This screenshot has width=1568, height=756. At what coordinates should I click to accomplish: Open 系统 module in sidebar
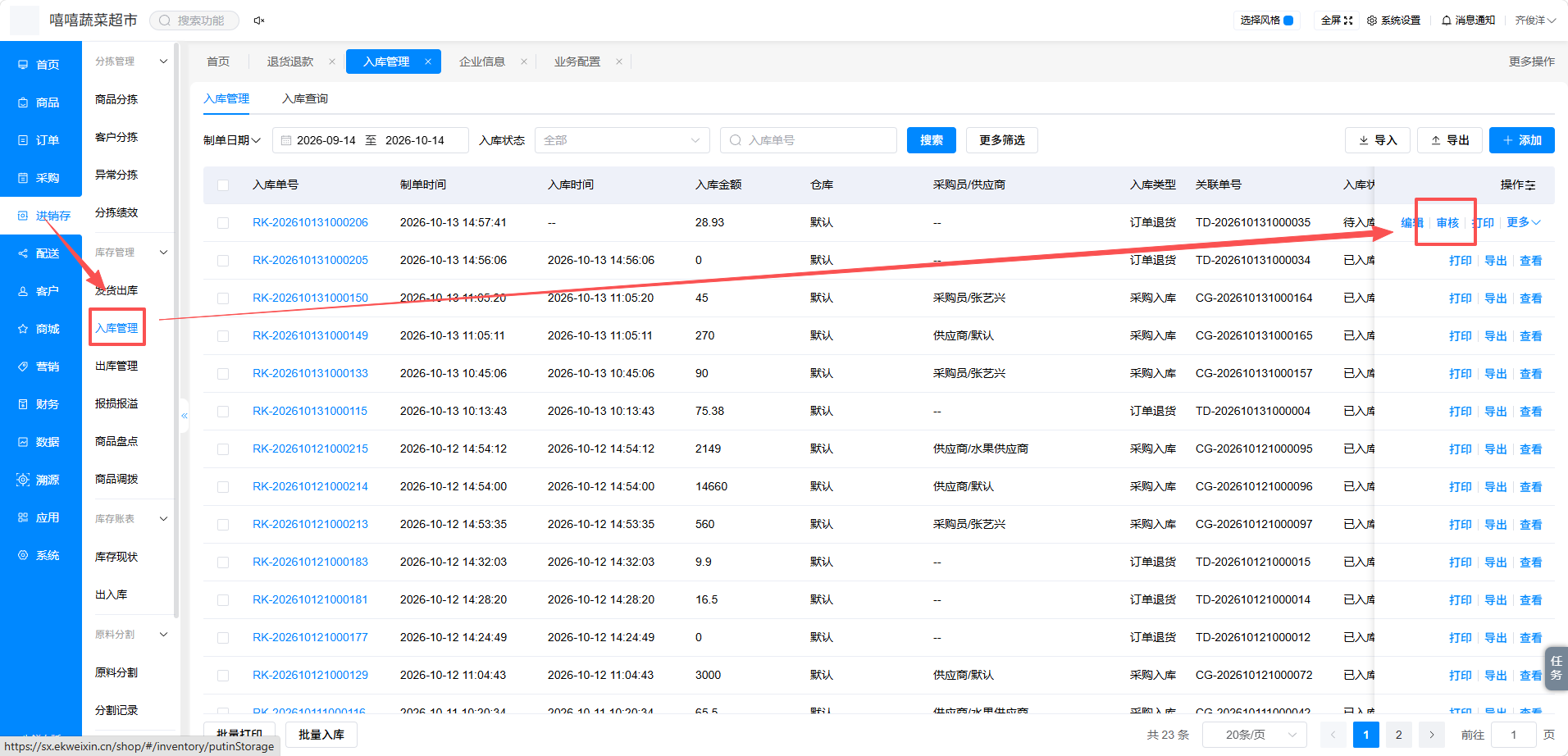pos(39,555)
